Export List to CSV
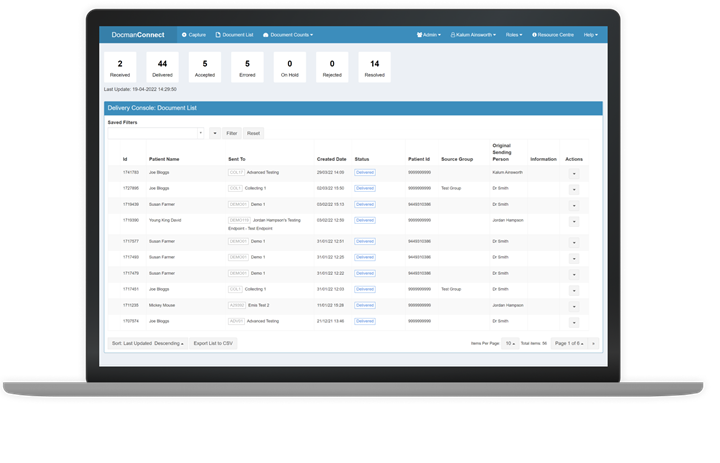This screenshot has height=463, width=720. tap(213, 343)
